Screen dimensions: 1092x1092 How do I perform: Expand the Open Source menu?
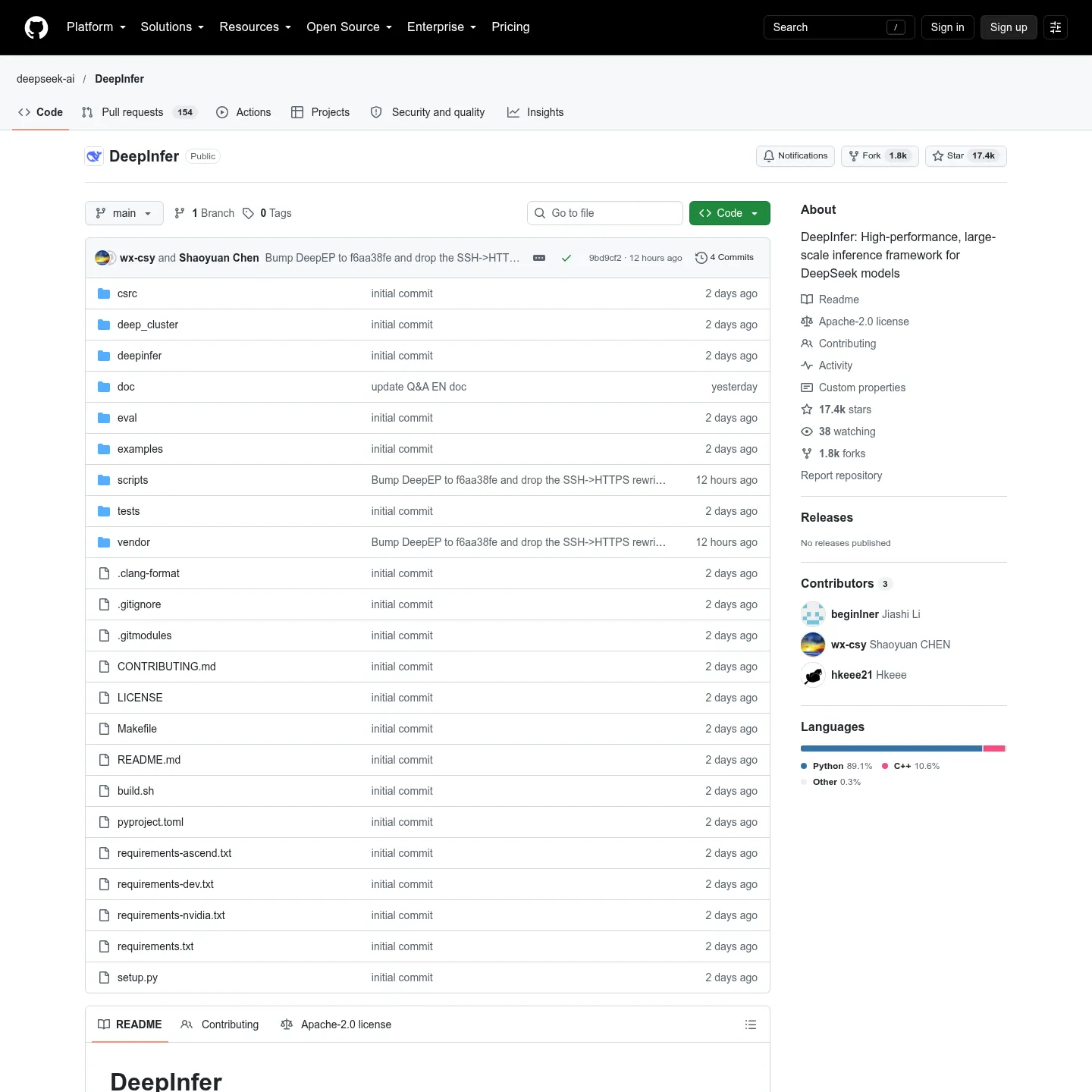click(x=350, y=27)
